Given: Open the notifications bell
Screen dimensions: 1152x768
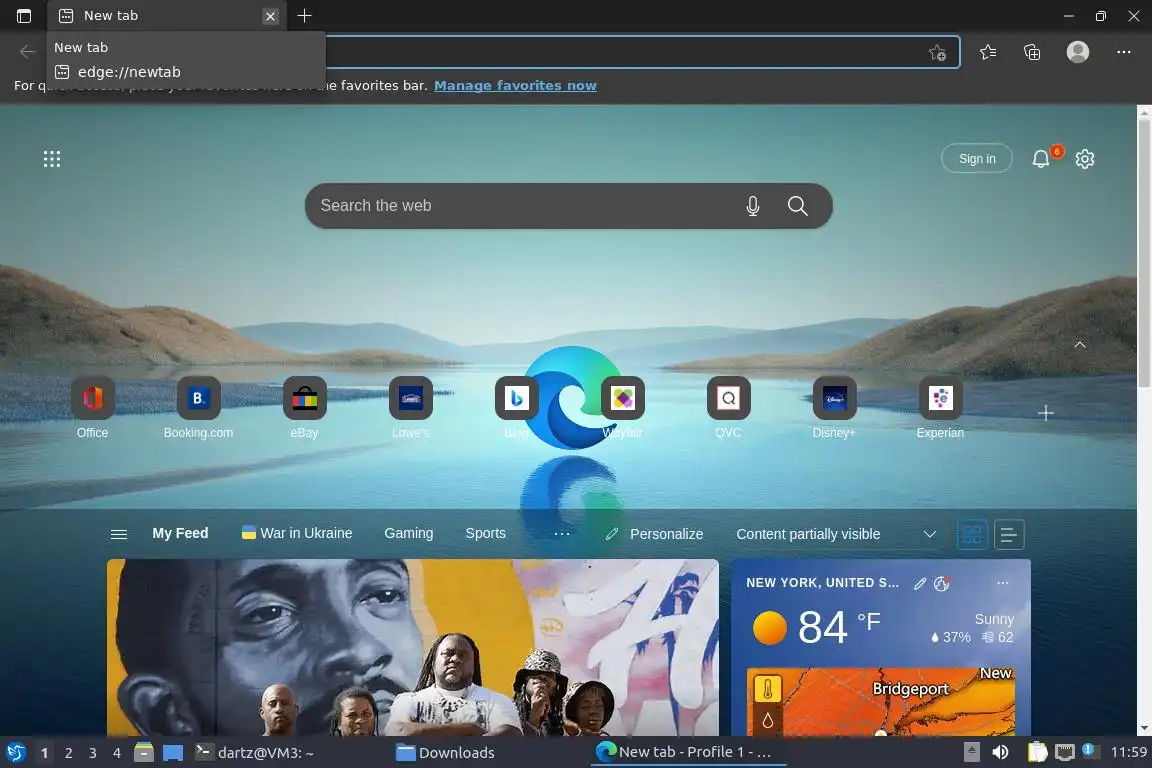Looking at the screenshot, I should (x=1041, y=159).
